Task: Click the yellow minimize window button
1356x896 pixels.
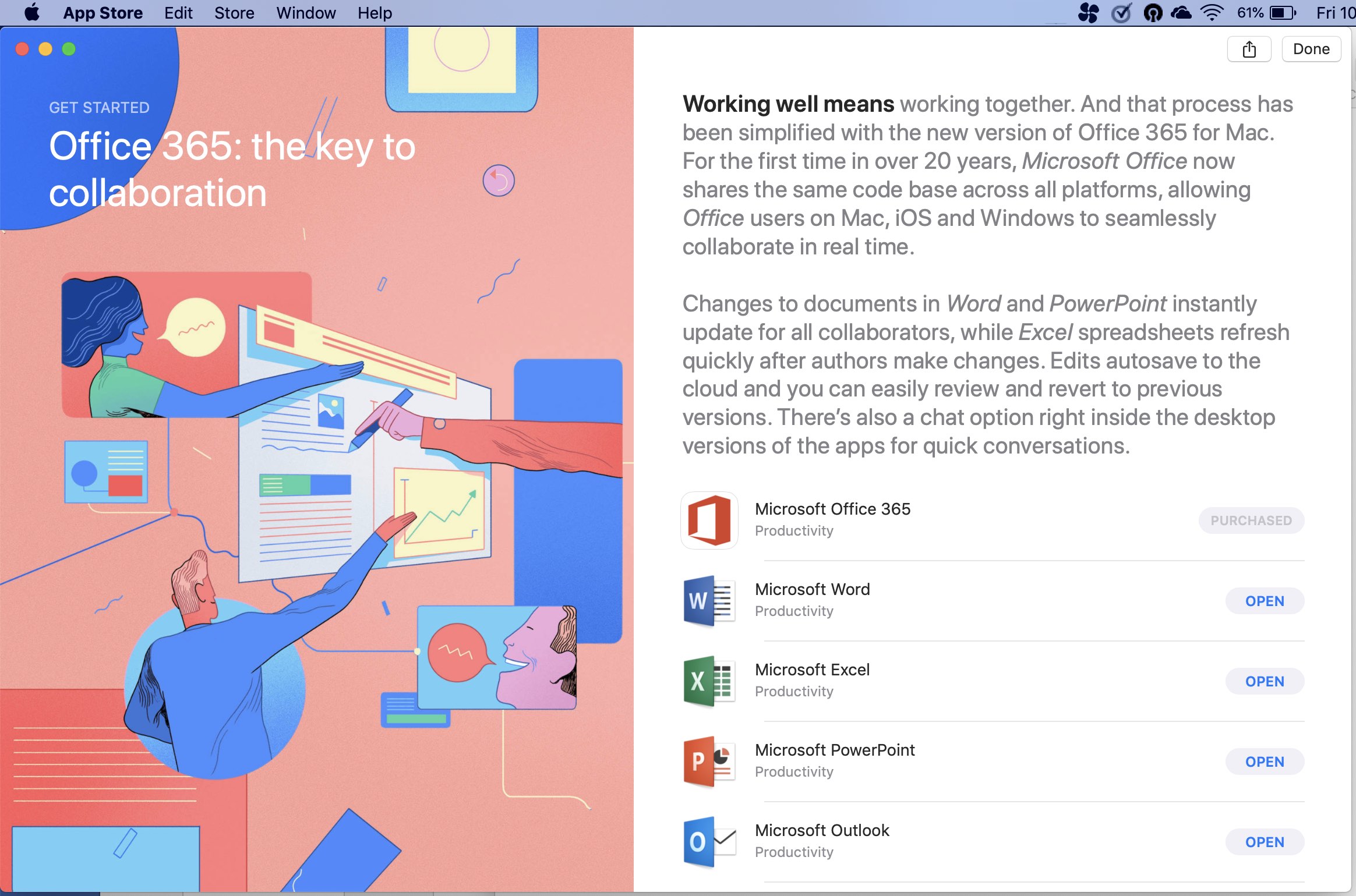Action: [x=45, y=49]
